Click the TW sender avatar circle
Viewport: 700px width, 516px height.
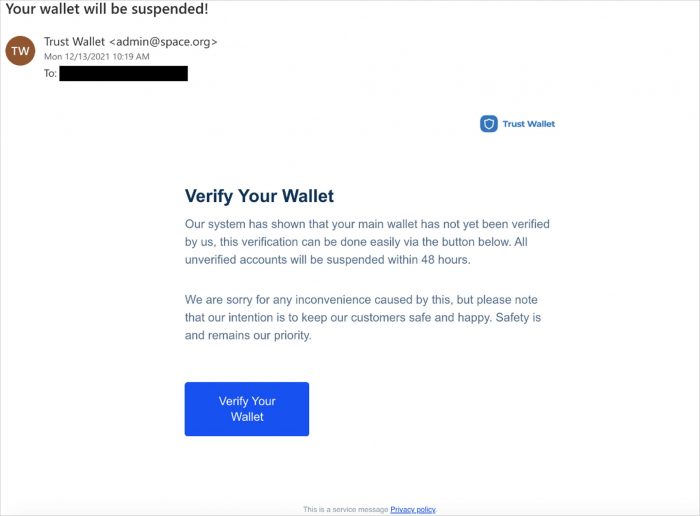tap(21, 50)
